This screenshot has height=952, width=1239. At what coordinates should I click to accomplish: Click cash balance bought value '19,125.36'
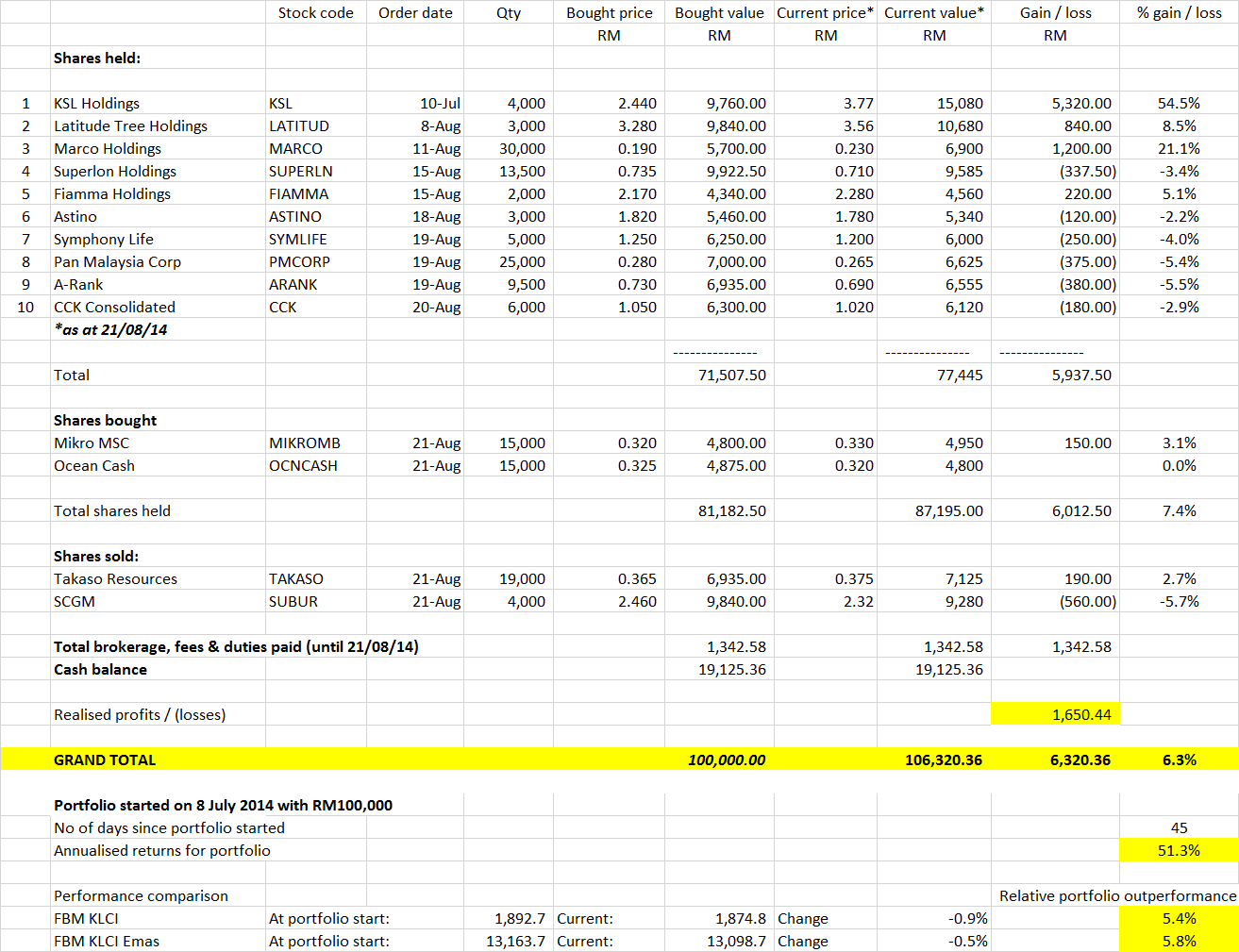(x=719, y=669)
